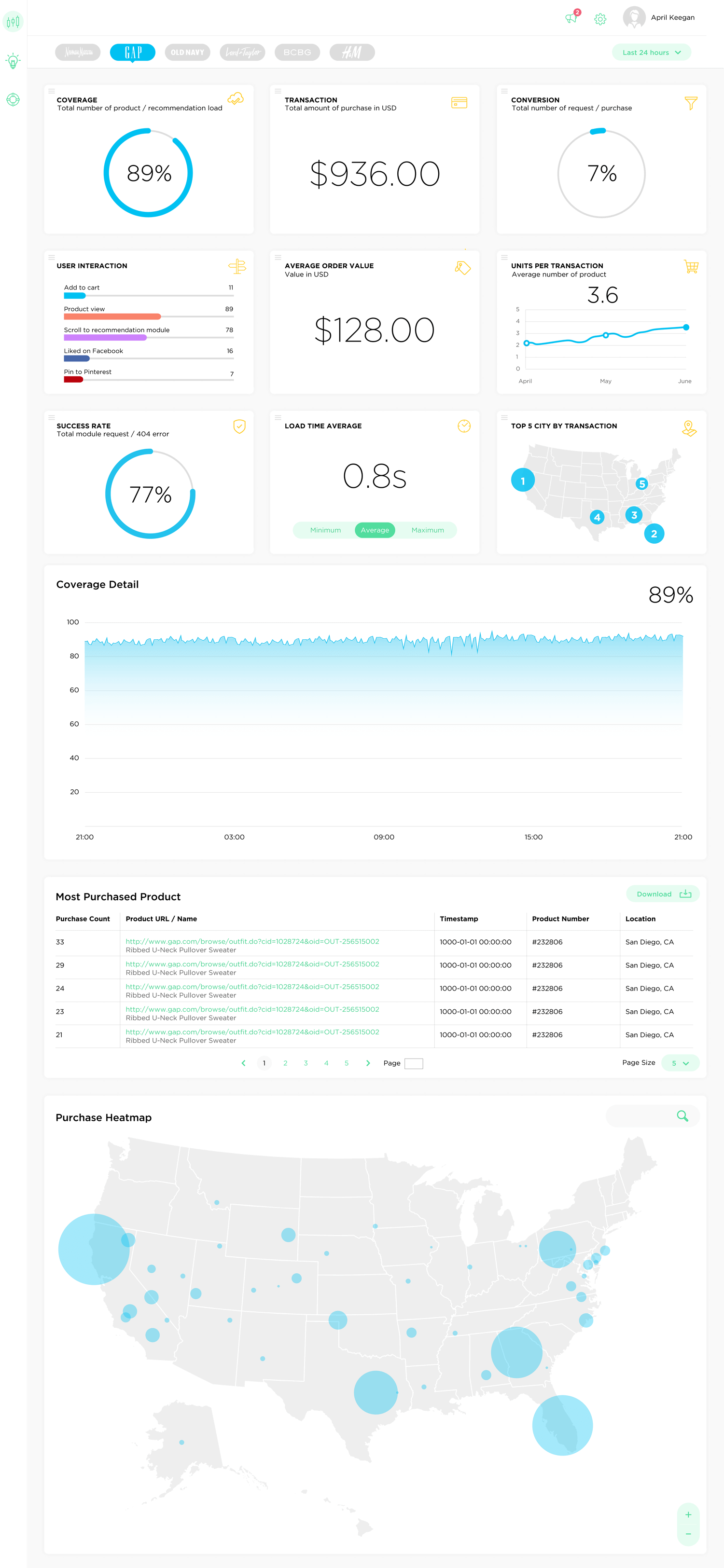This screenshot has width=724, height=1568.
Task: Go to next table page arrow
Action: click(x=368, y=1063)
